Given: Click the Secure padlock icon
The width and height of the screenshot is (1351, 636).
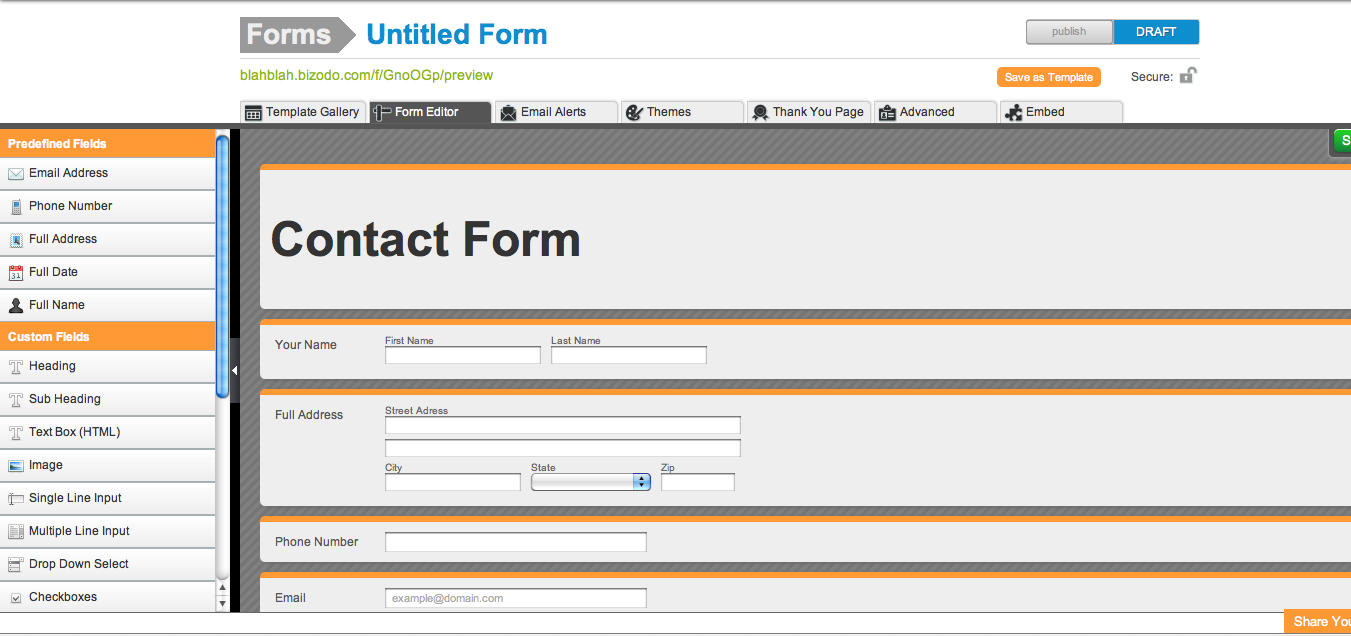Looking at the screenshot, I should pyautogui.click(x=1188, y=75).
